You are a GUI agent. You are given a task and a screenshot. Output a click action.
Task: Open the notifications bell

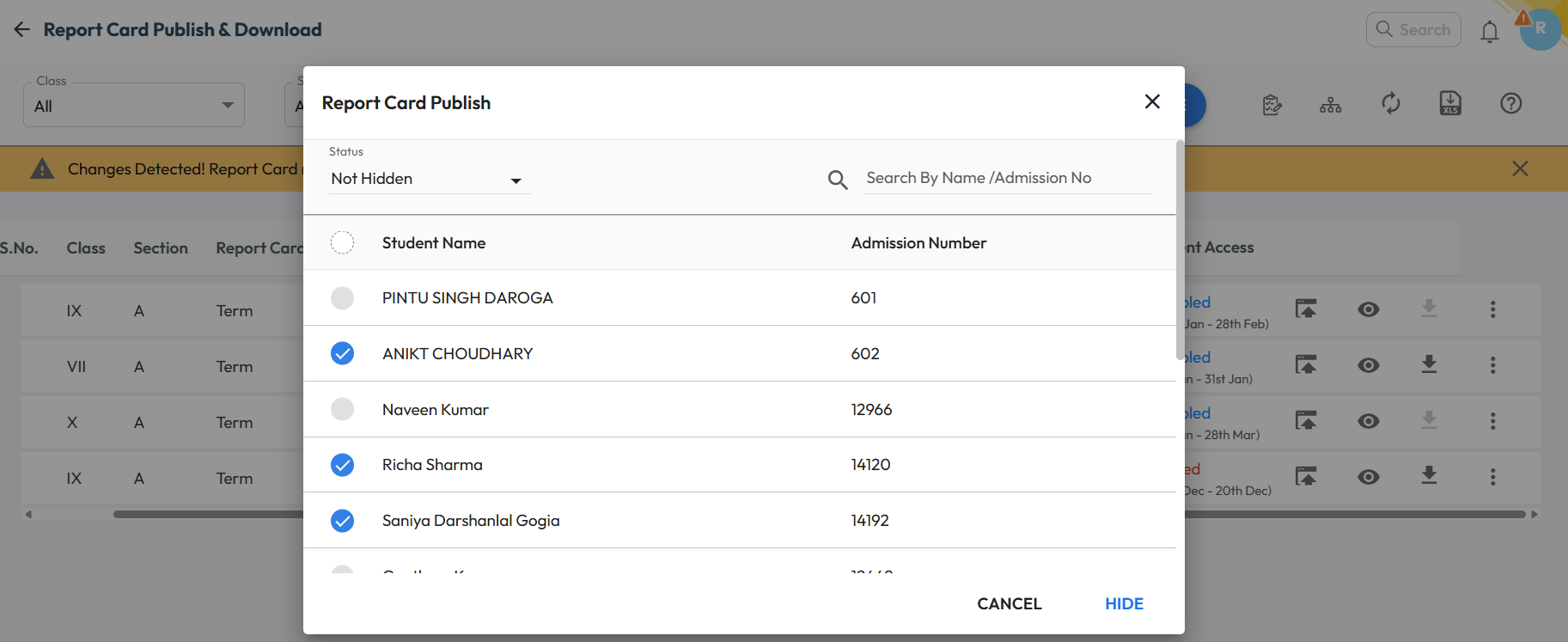coord(1489,32)
